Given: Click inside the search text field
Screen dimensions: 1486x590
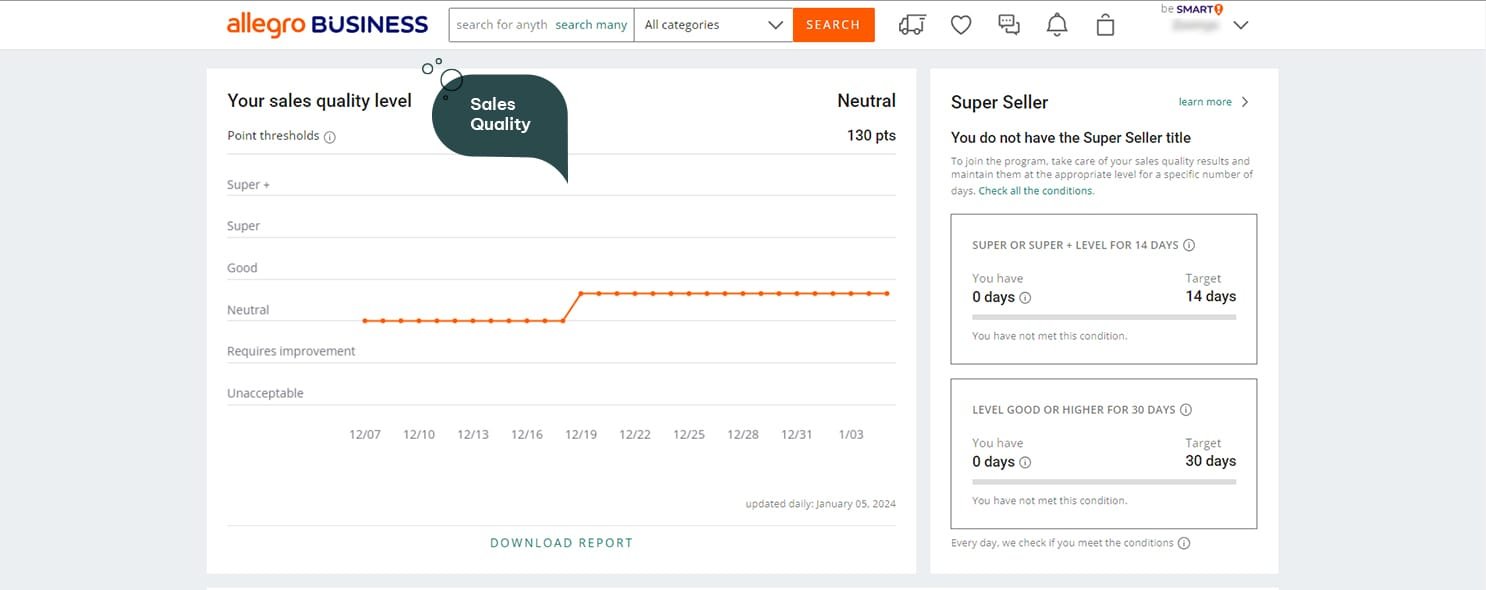Looking at the screenshot, I should tap(500, 25).
